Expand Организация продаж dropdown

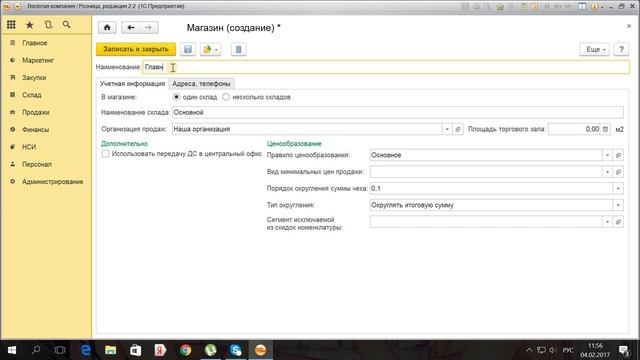pos(447,129)
